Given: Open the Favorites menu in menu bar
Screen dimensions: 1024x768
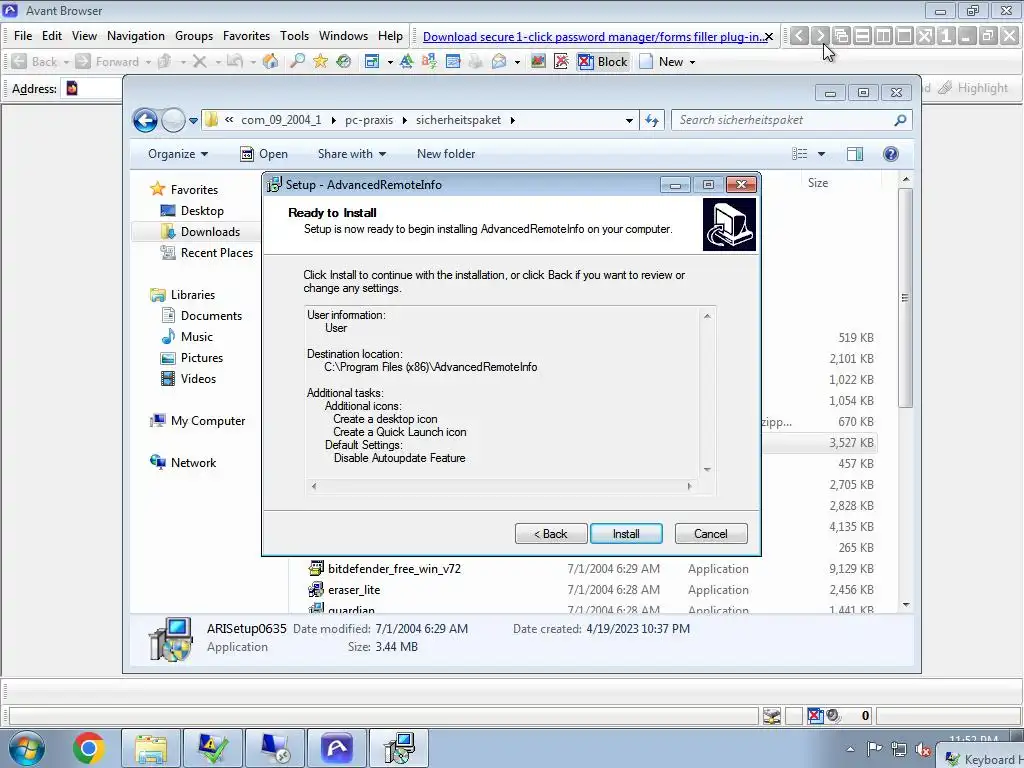Looking at the screenshot, I should [x=246, y=36].
